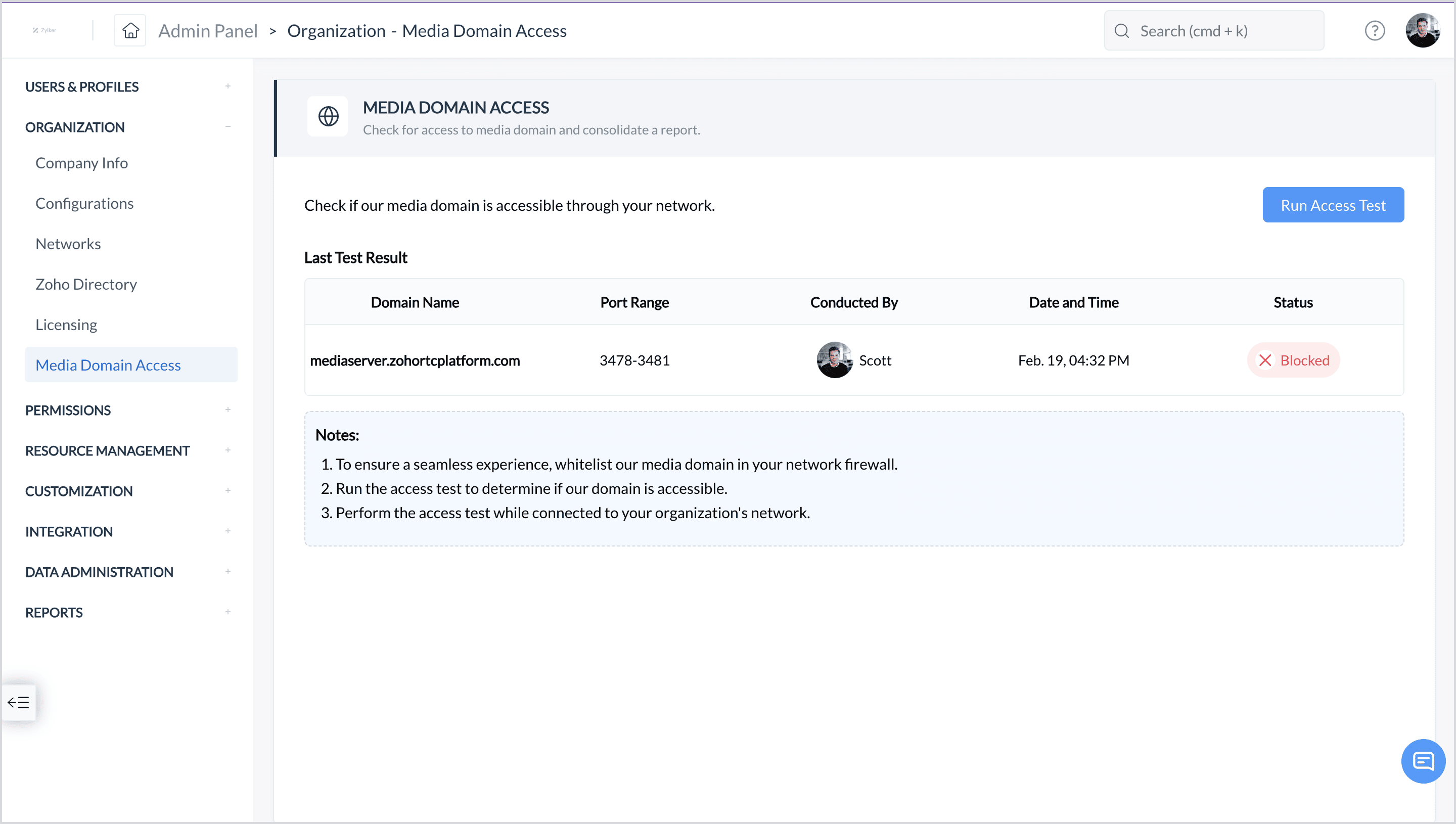Image resolution: width=1456 pixels, height=824 pixels.
Task: Open the chat support bubble icon
Action: pos(1423,761)
